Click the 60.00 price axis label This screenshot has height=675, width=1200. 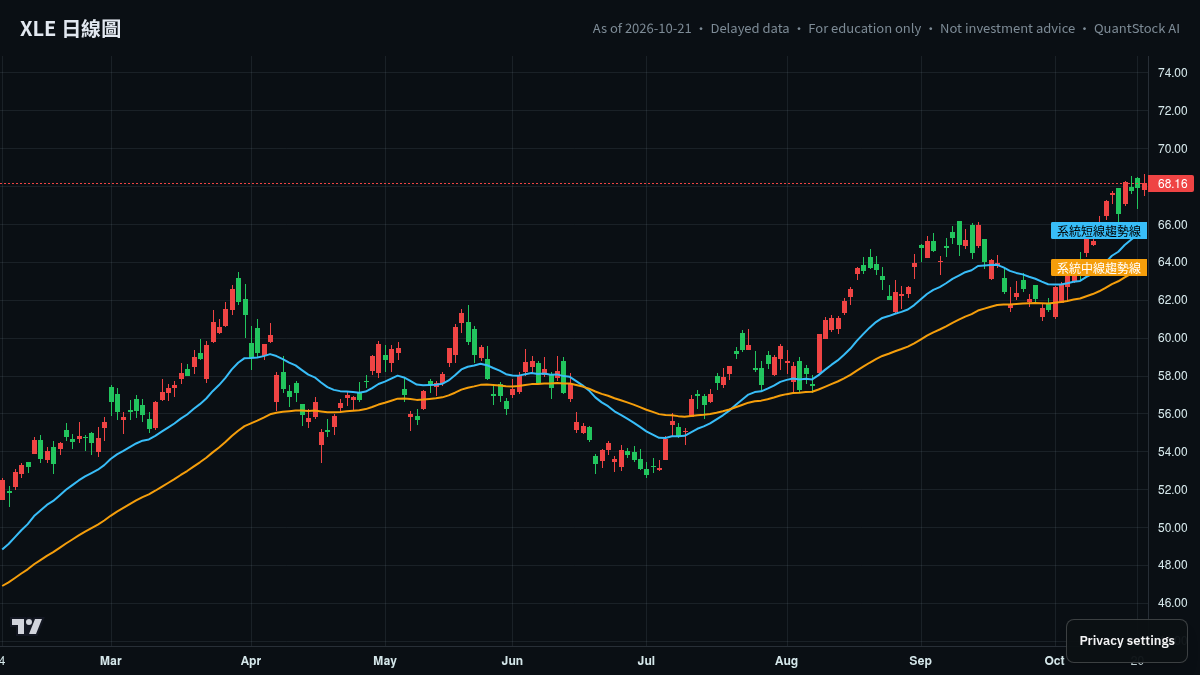(1173, 338)
